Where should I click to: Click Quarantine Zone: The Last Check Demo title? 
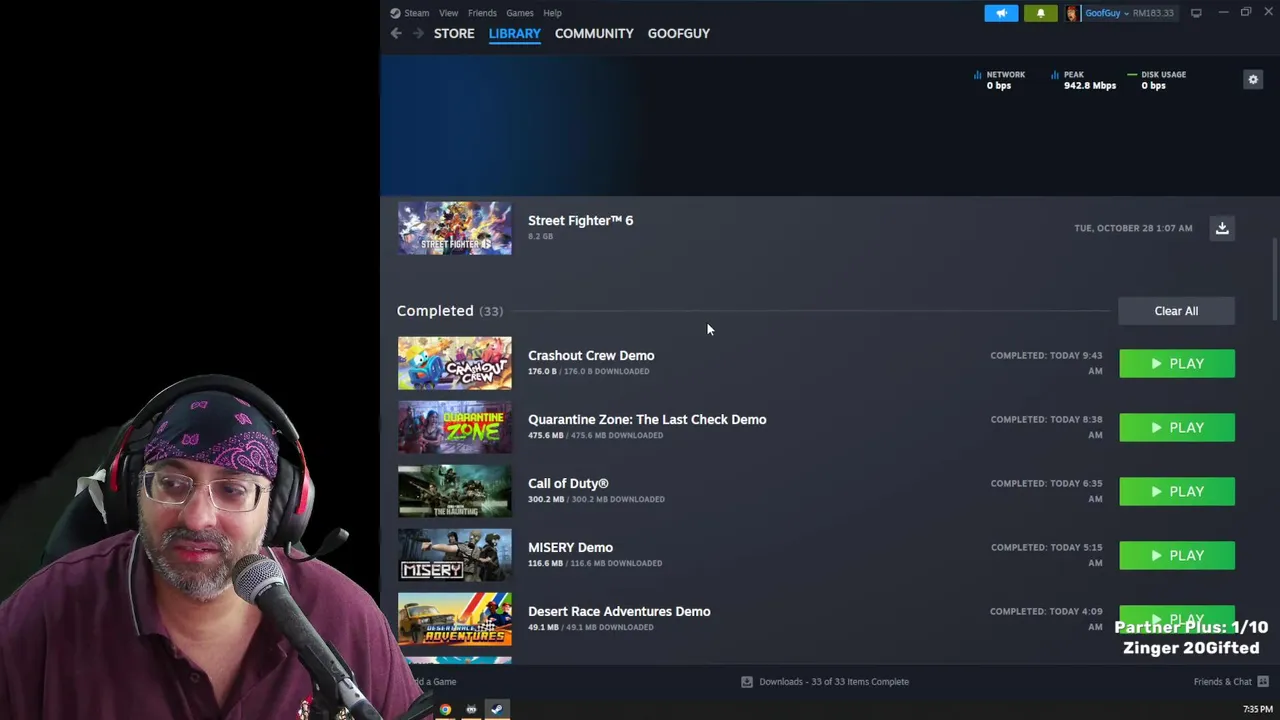pyautogui.click(x=647, y=419)
